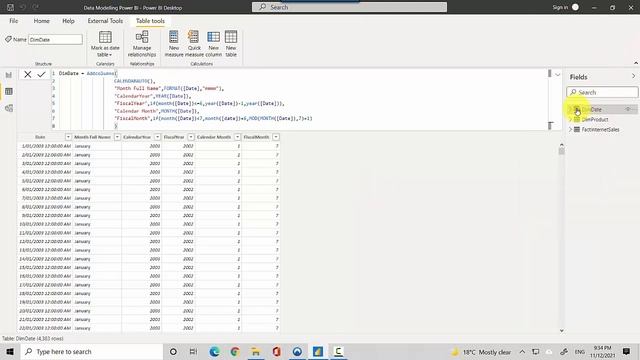Screen dimensions: 640x360
Task: Open Task View on taskbar
Action: click(x=193, y=351)
